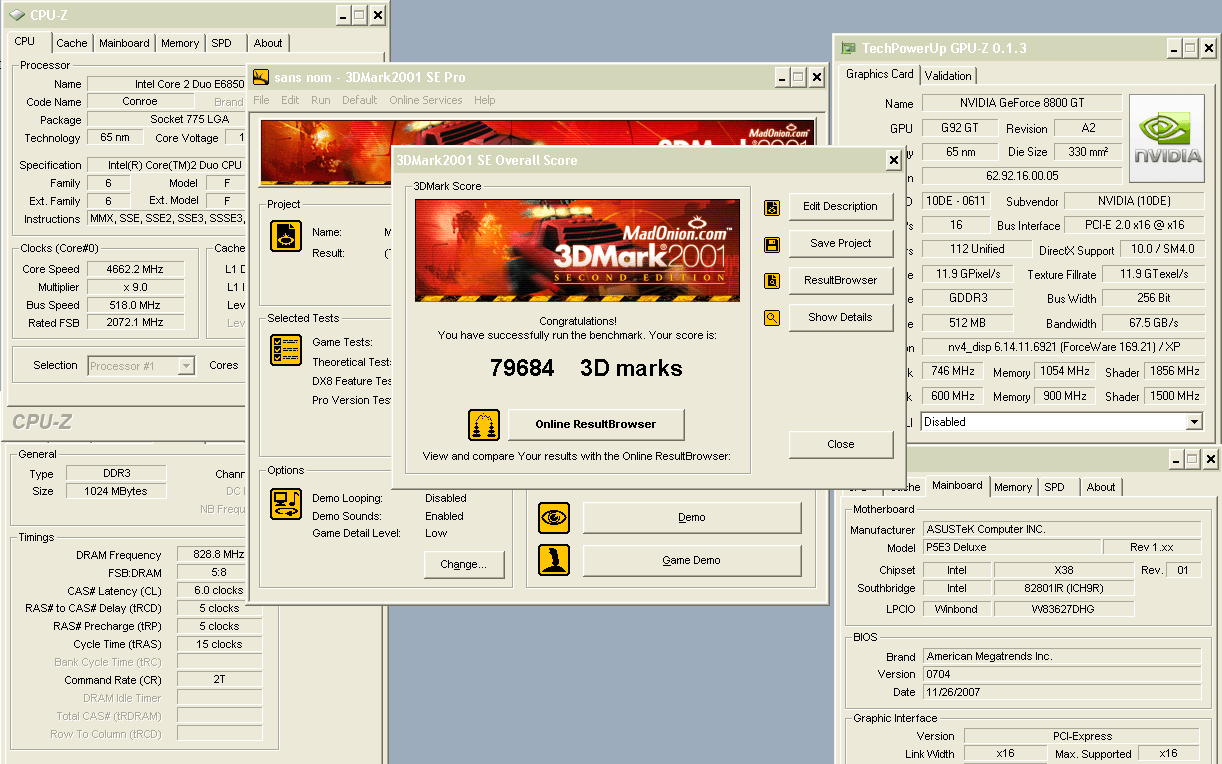Click the Project icon in 3DMark window

286,236
